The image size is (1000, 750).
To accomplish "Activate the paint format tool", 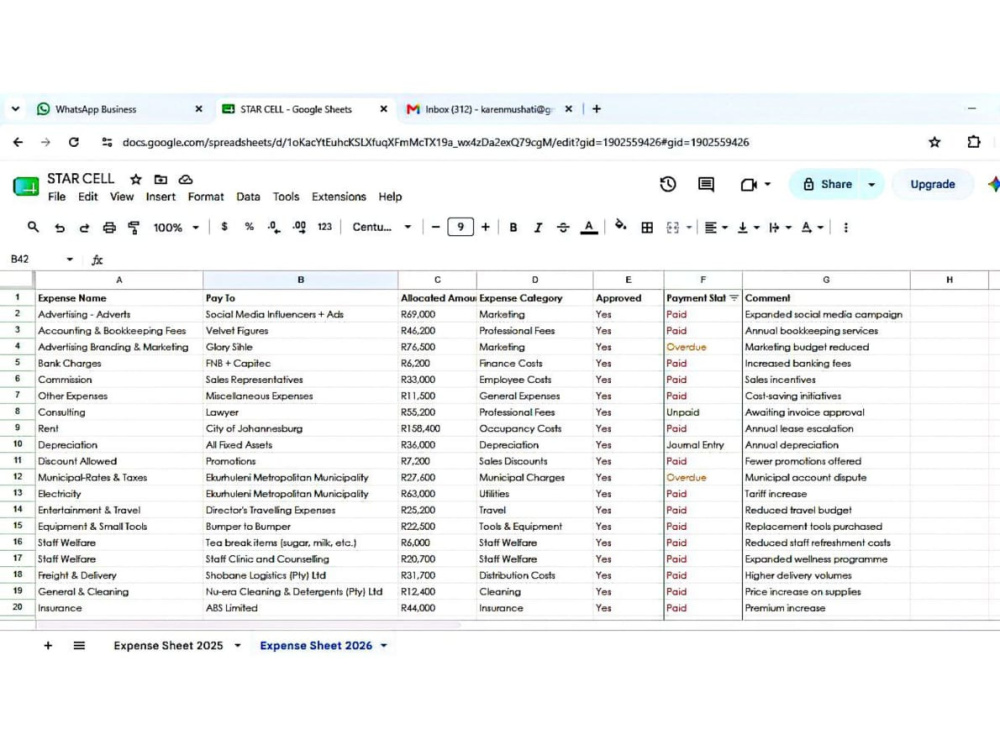I will pos(134,228).
